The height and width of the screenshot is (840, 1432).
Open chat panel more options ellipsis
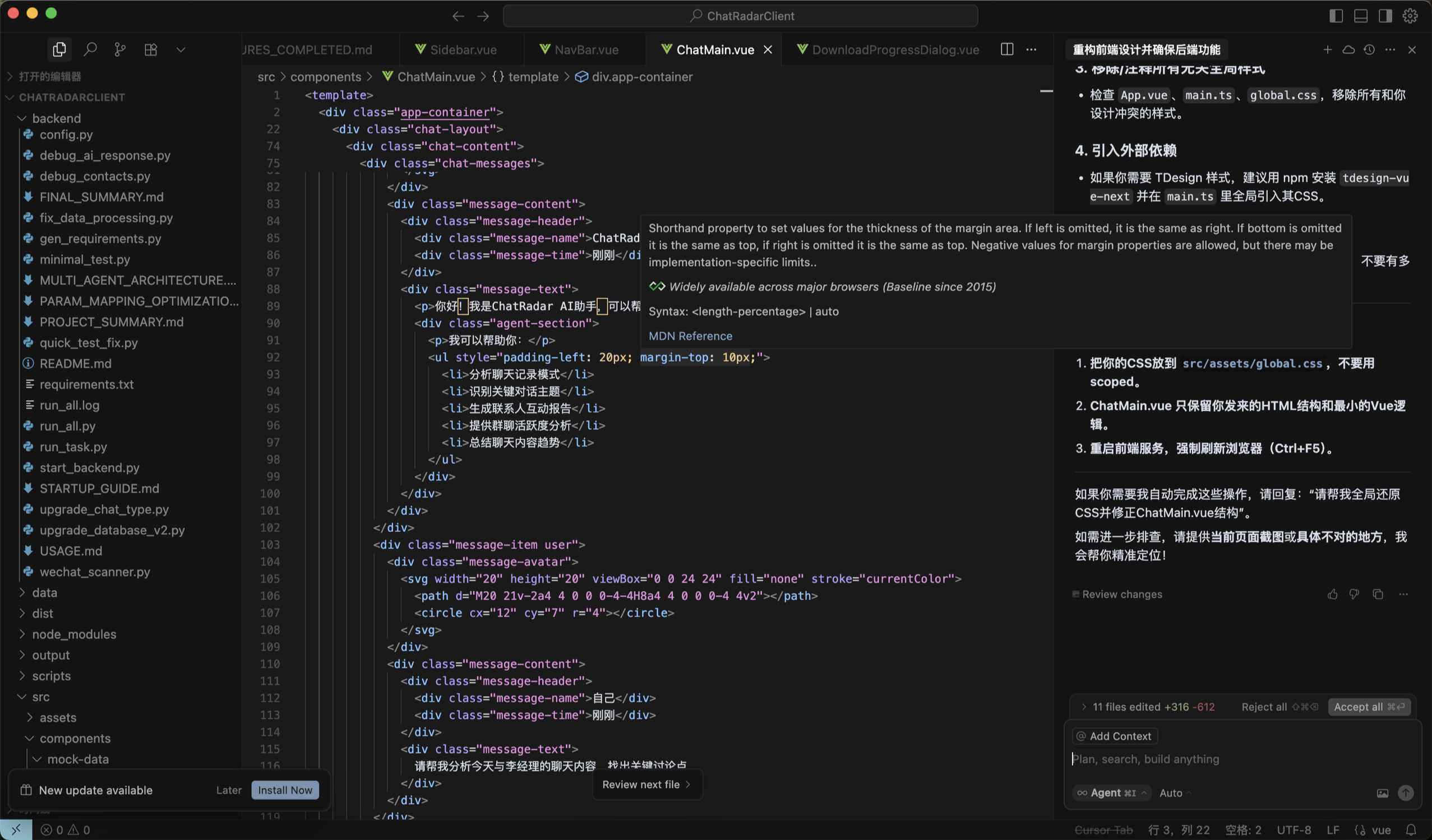tap(1390, 49)
